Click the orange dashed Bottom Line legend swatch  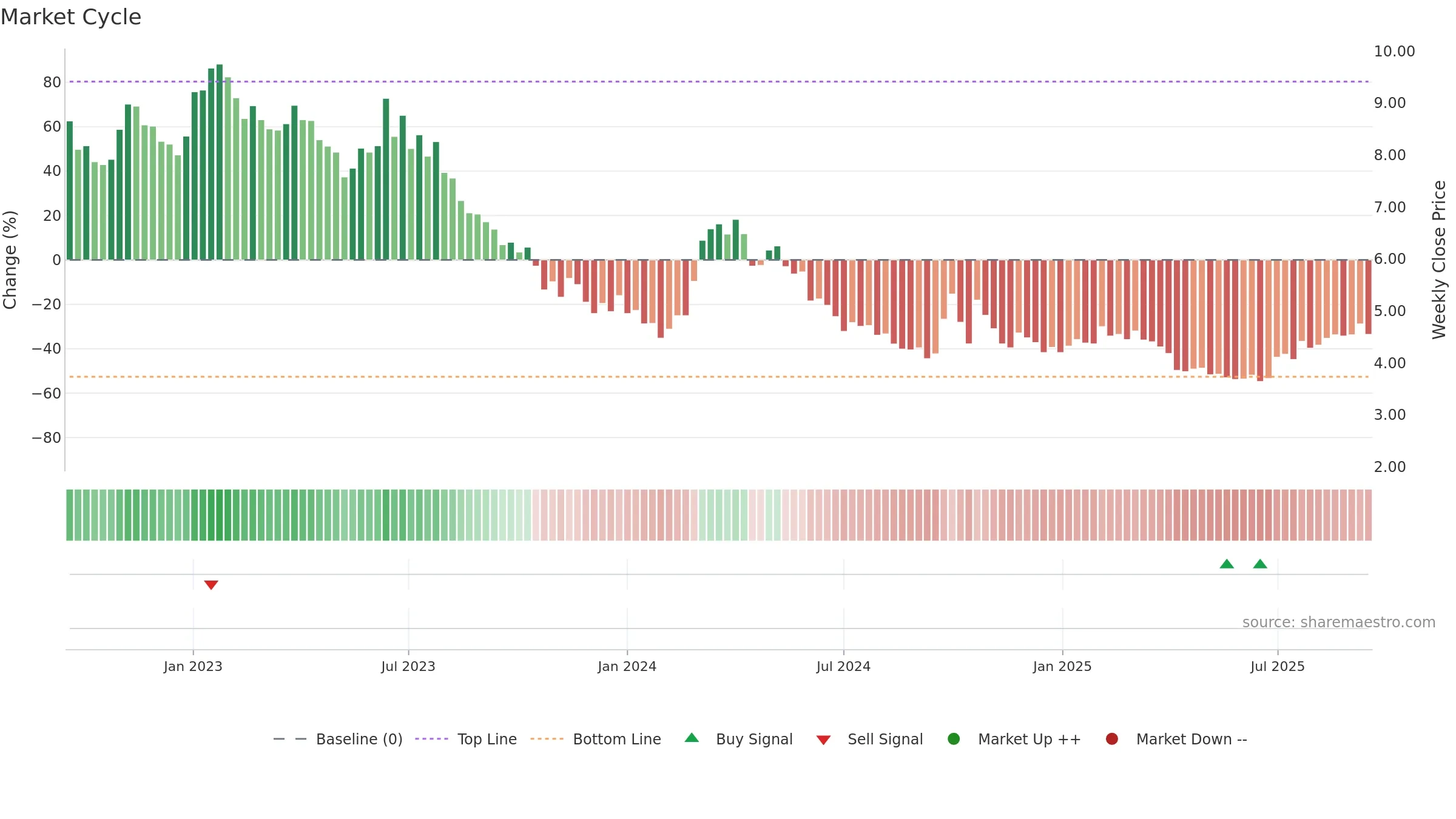click(x=547, y=739)
